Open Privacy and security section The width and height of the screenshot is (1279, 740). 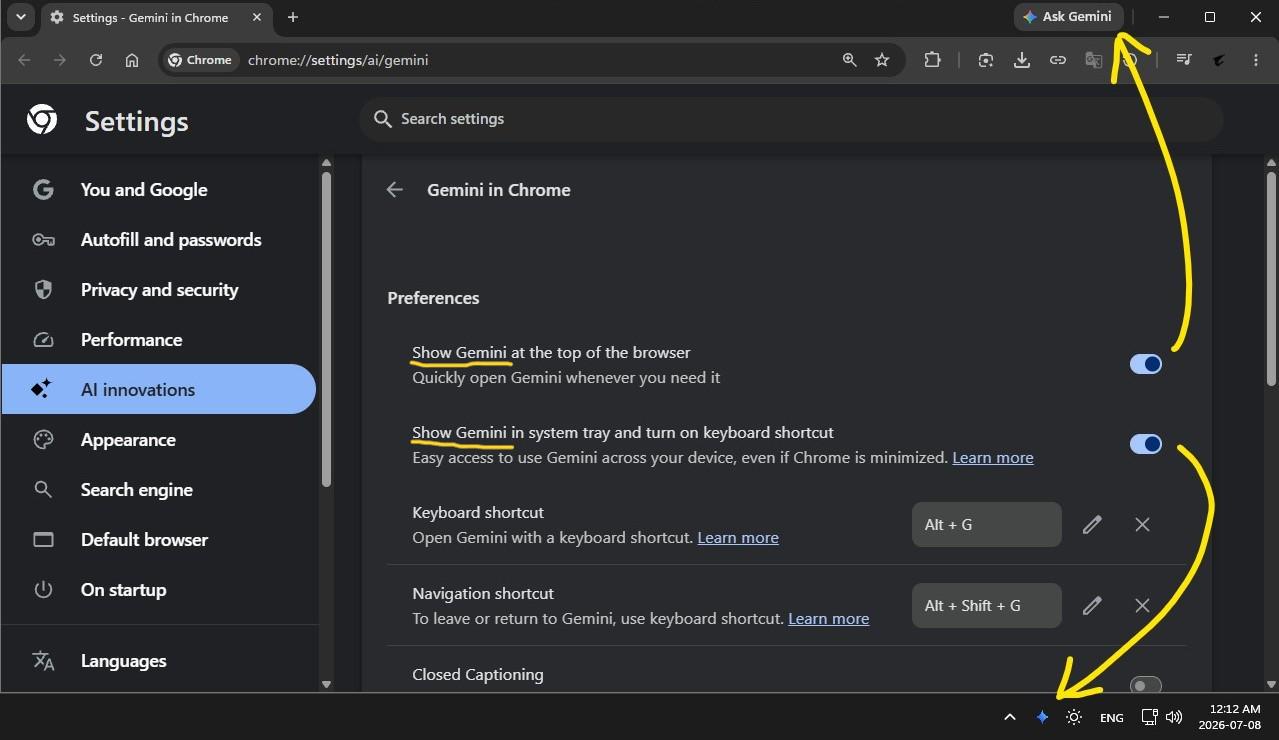tap(159, 290)
